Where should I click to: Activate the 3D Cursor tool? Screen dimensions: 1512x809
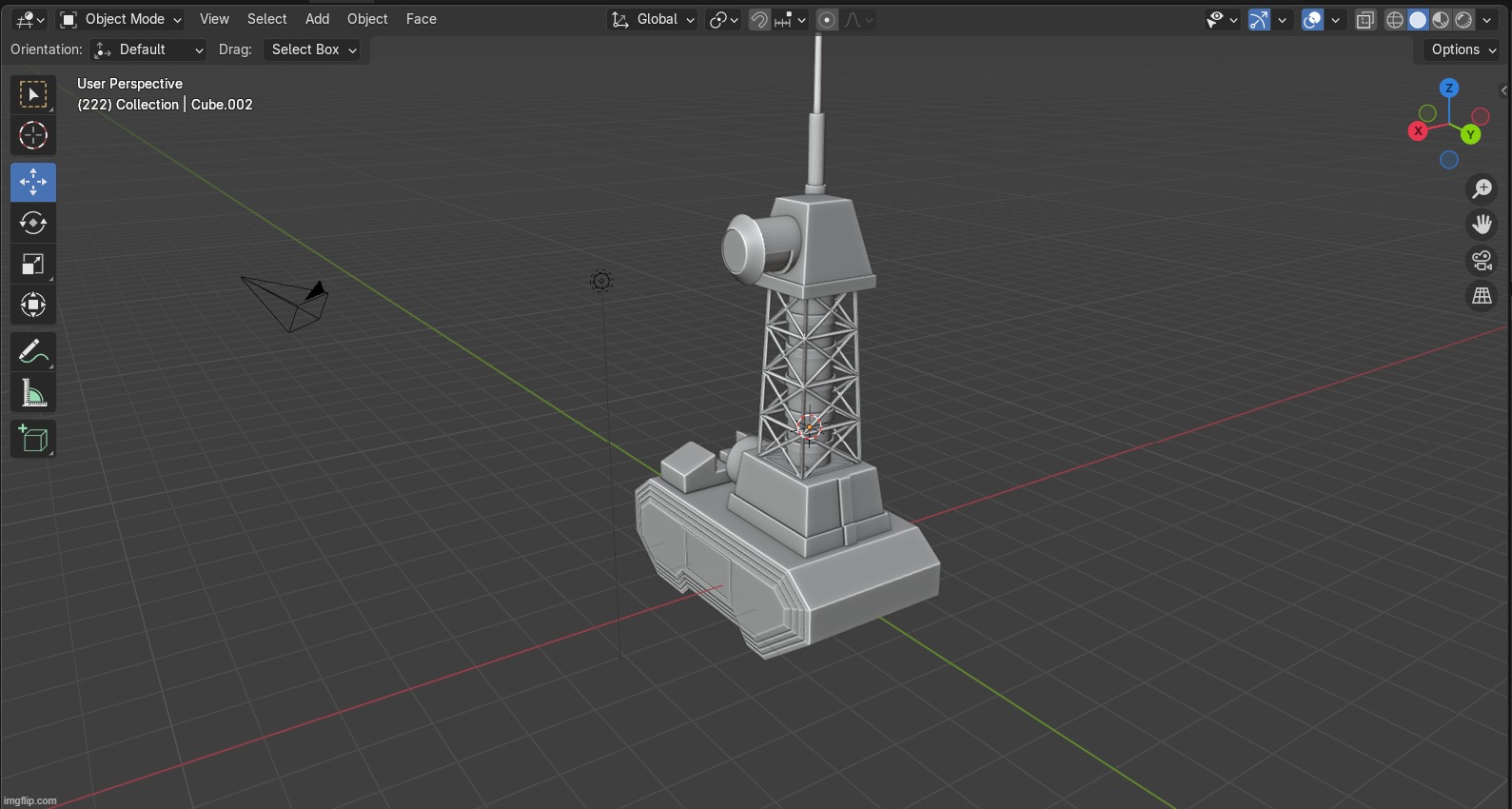click(x=33, y=135)
